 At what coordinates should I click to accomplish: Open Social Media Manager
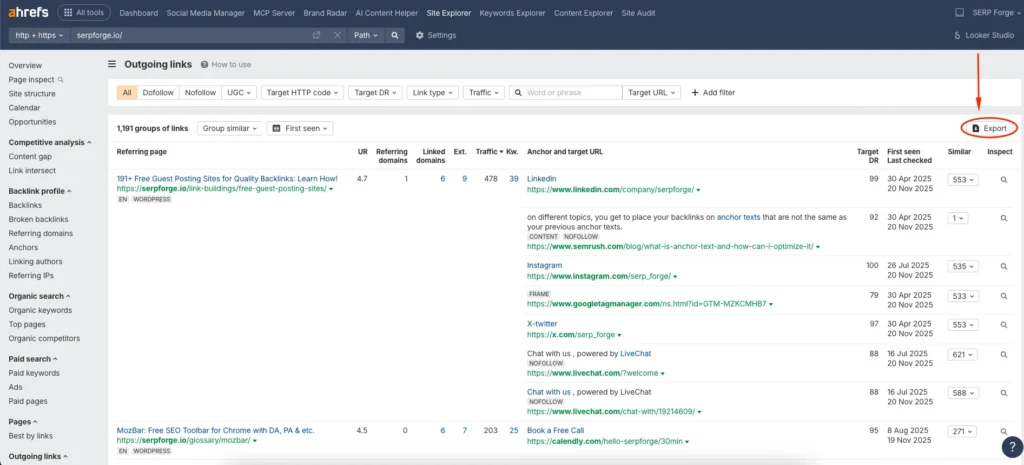tap(206, 13)
